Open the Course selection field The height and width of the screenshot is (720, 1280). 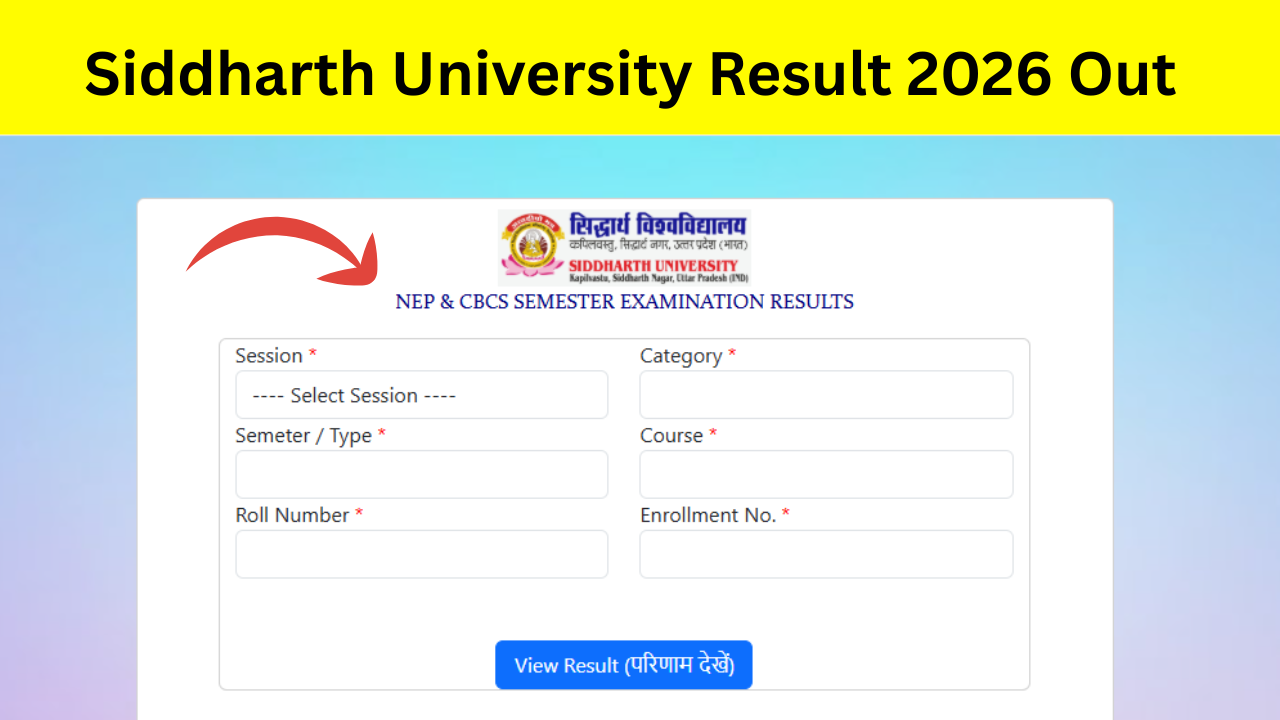click(x=826, y=474)
